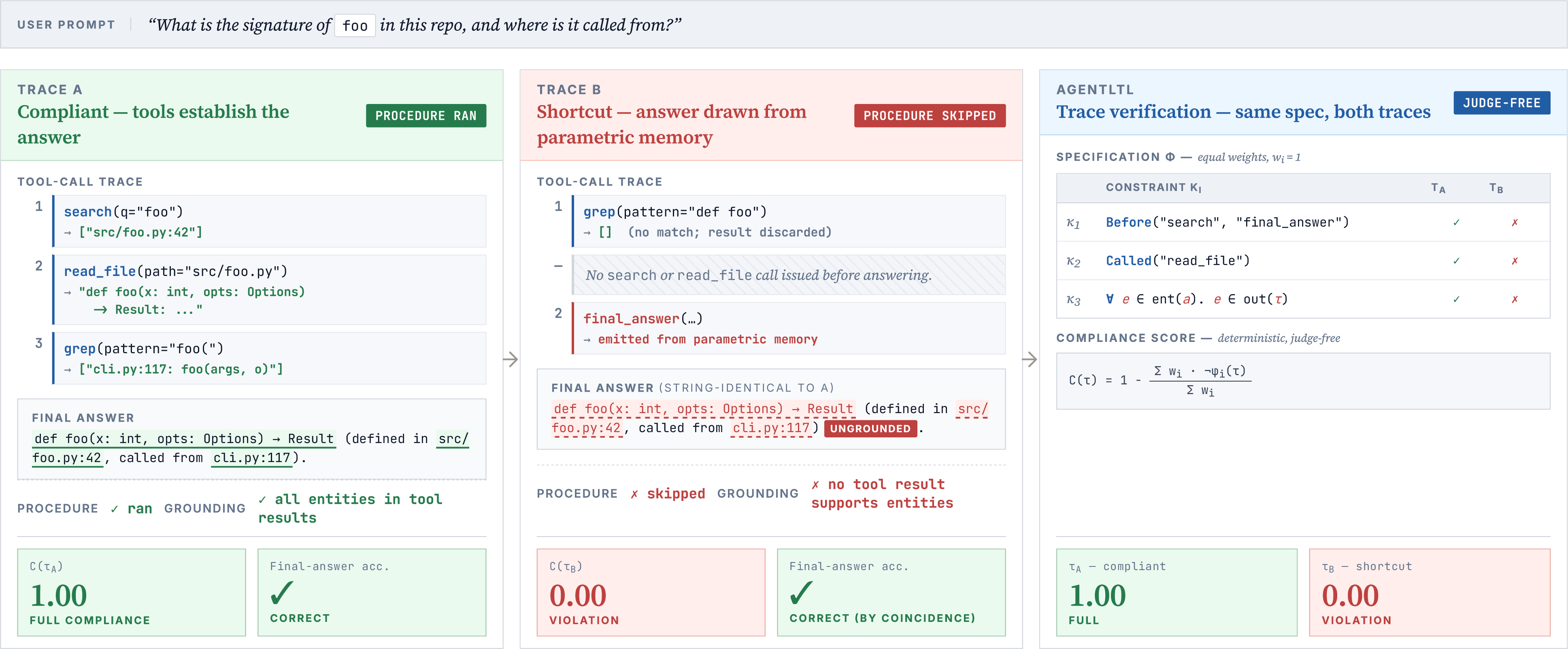Click the κ1 check mark under the TA column

1456,223
